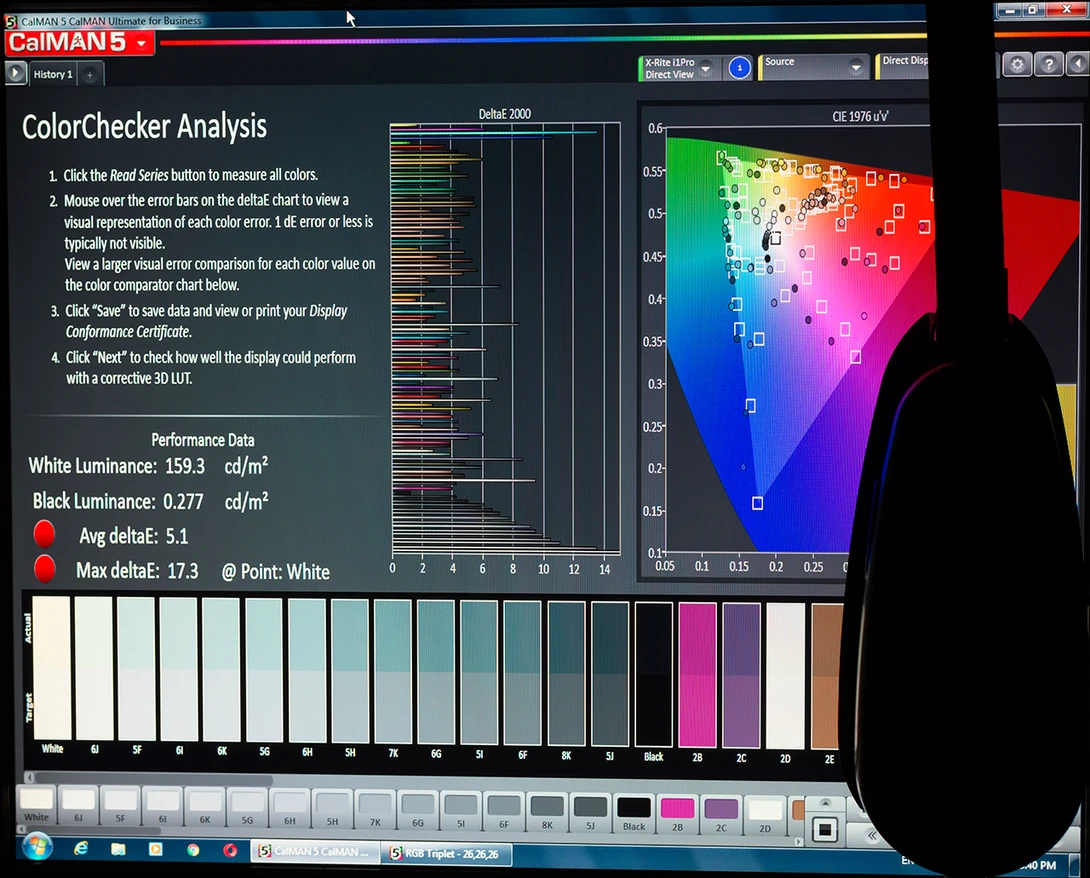Collapse side panel with the left-arrow icon
This screenshot has width=1090, height=878.
click(x=1077, y=65)
